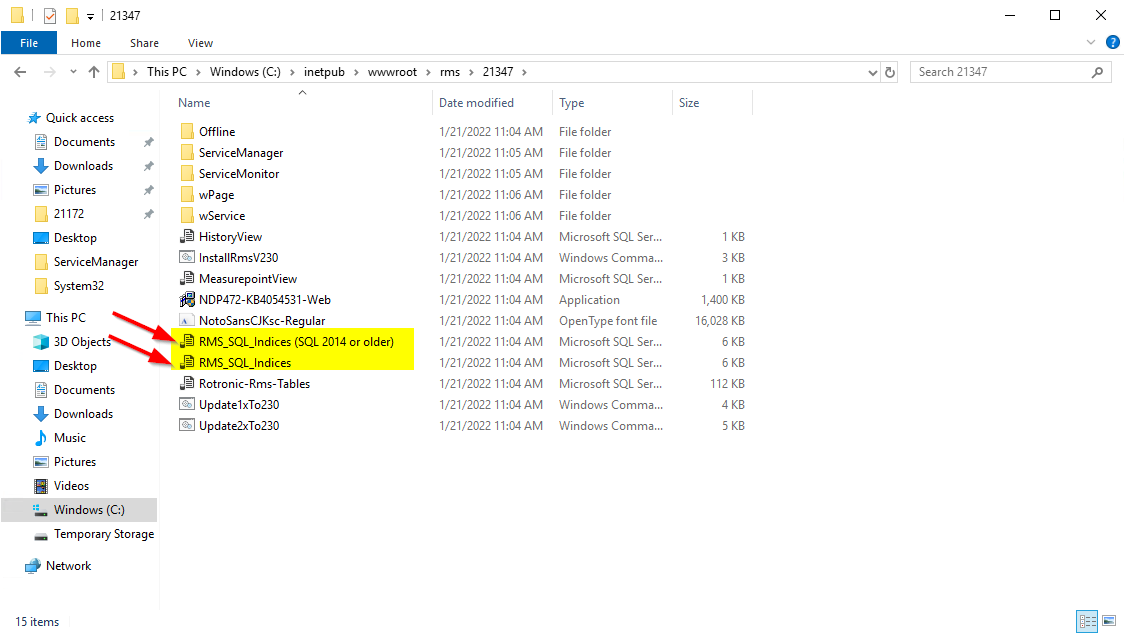1124x634 pixels.
Task: Select the Rotronic-Rms-Tables SQL file icon
Action: [187, 383]
